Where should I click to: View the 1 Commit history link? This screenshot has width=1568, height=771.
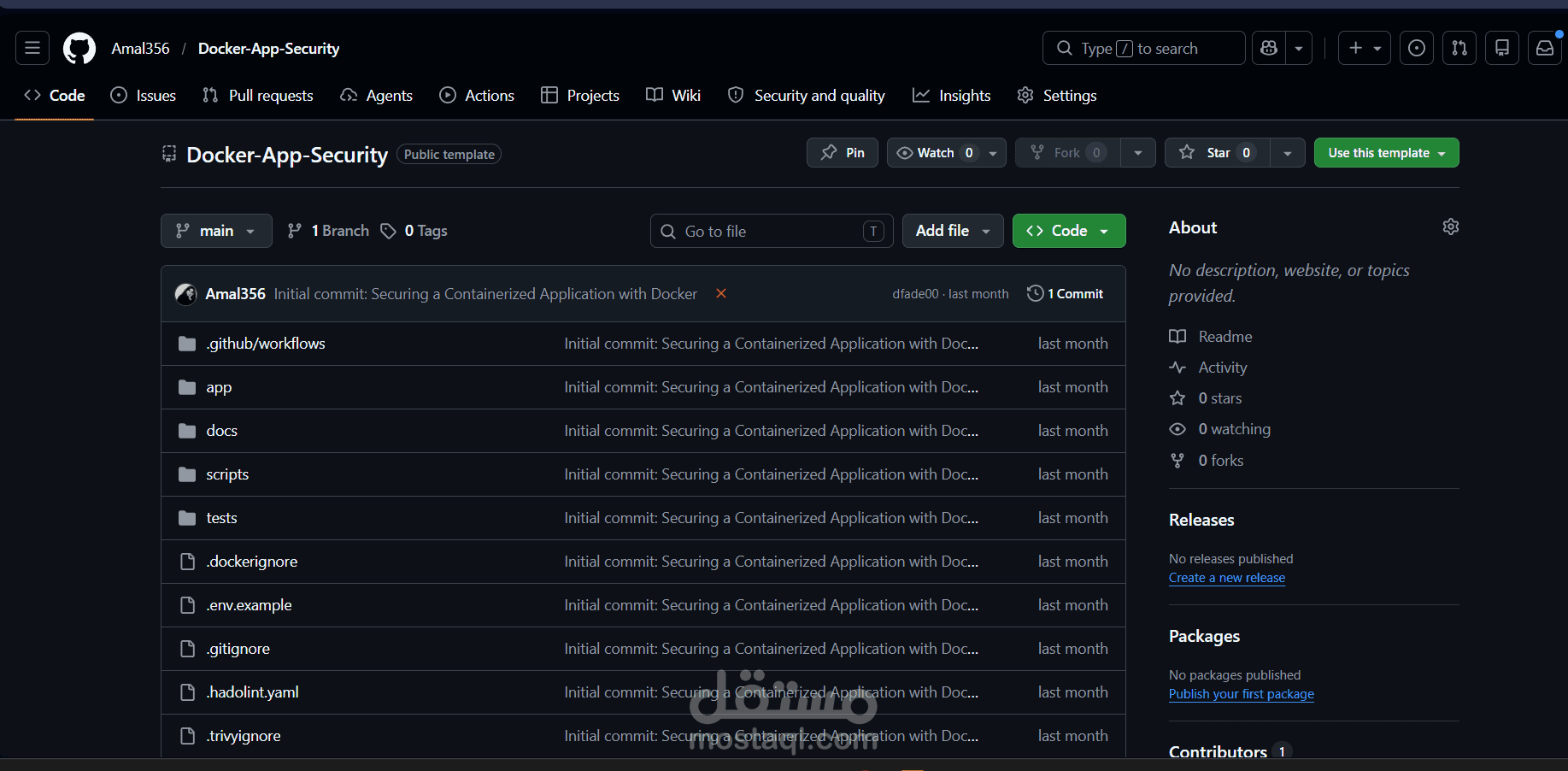pyautogui.click(x=1066, y=293)
